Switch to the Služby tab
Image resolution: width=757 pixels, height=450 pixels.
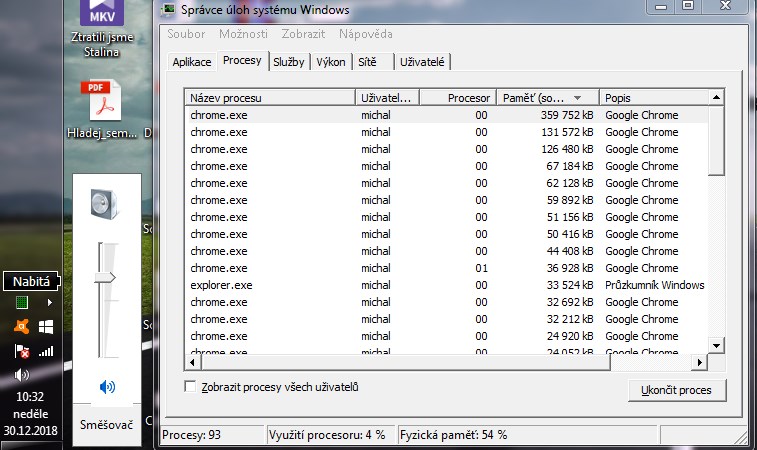click(289, 62)
